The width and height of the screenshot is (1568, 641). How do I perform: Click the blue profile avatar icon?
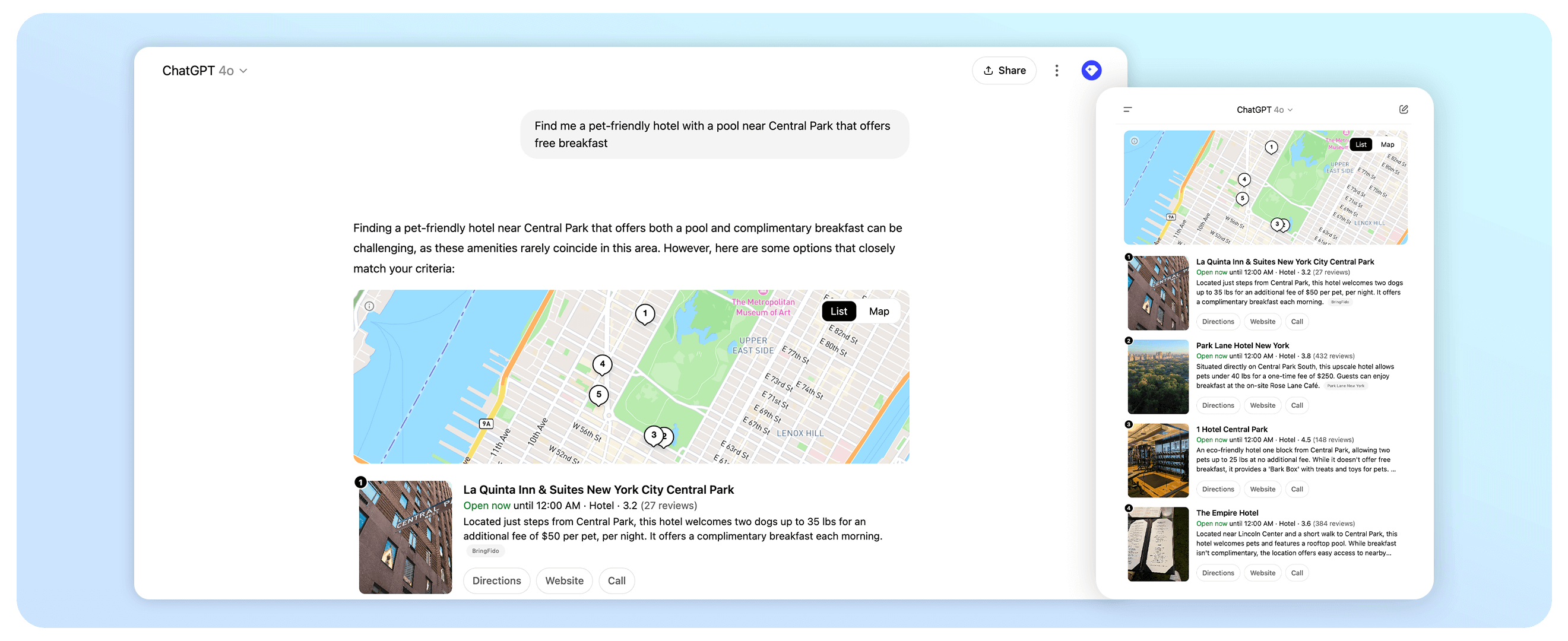click(x=1091, y=71)
